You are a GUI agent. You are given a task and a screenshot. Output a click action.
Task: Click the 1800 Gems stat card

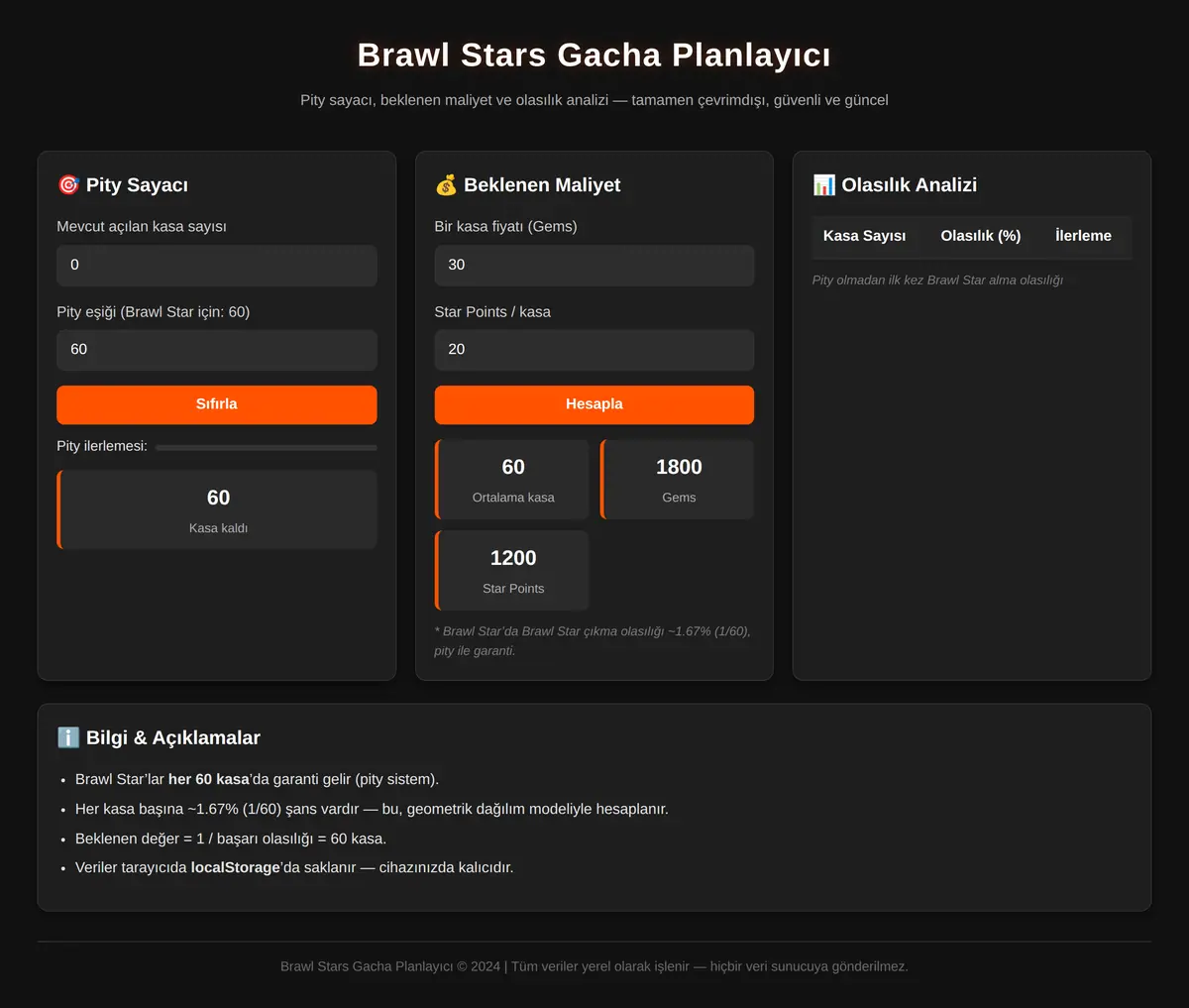coord(678,480)
